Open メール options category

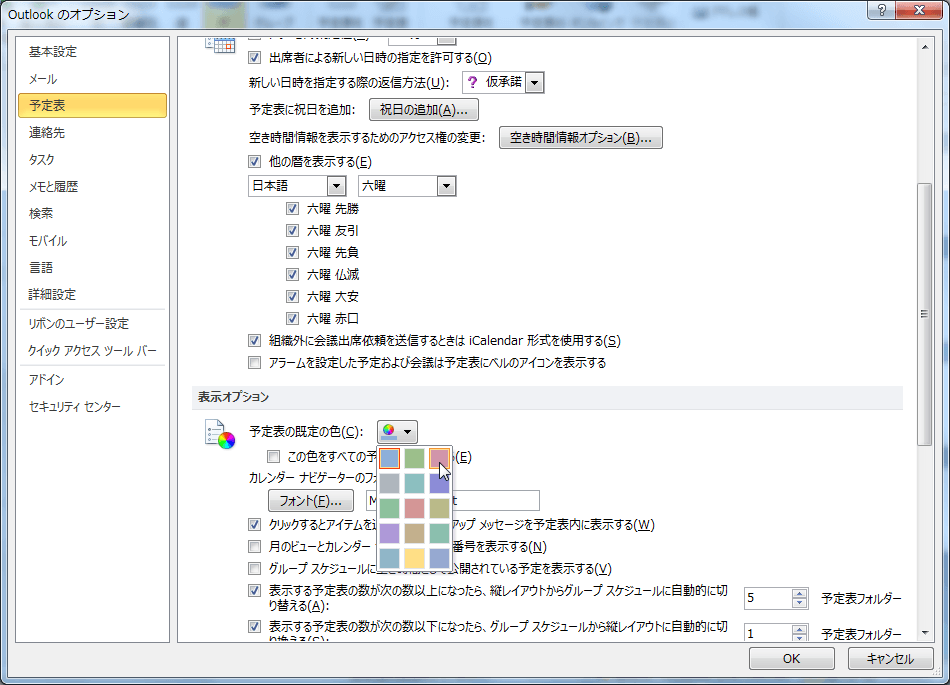pos(92,79)
